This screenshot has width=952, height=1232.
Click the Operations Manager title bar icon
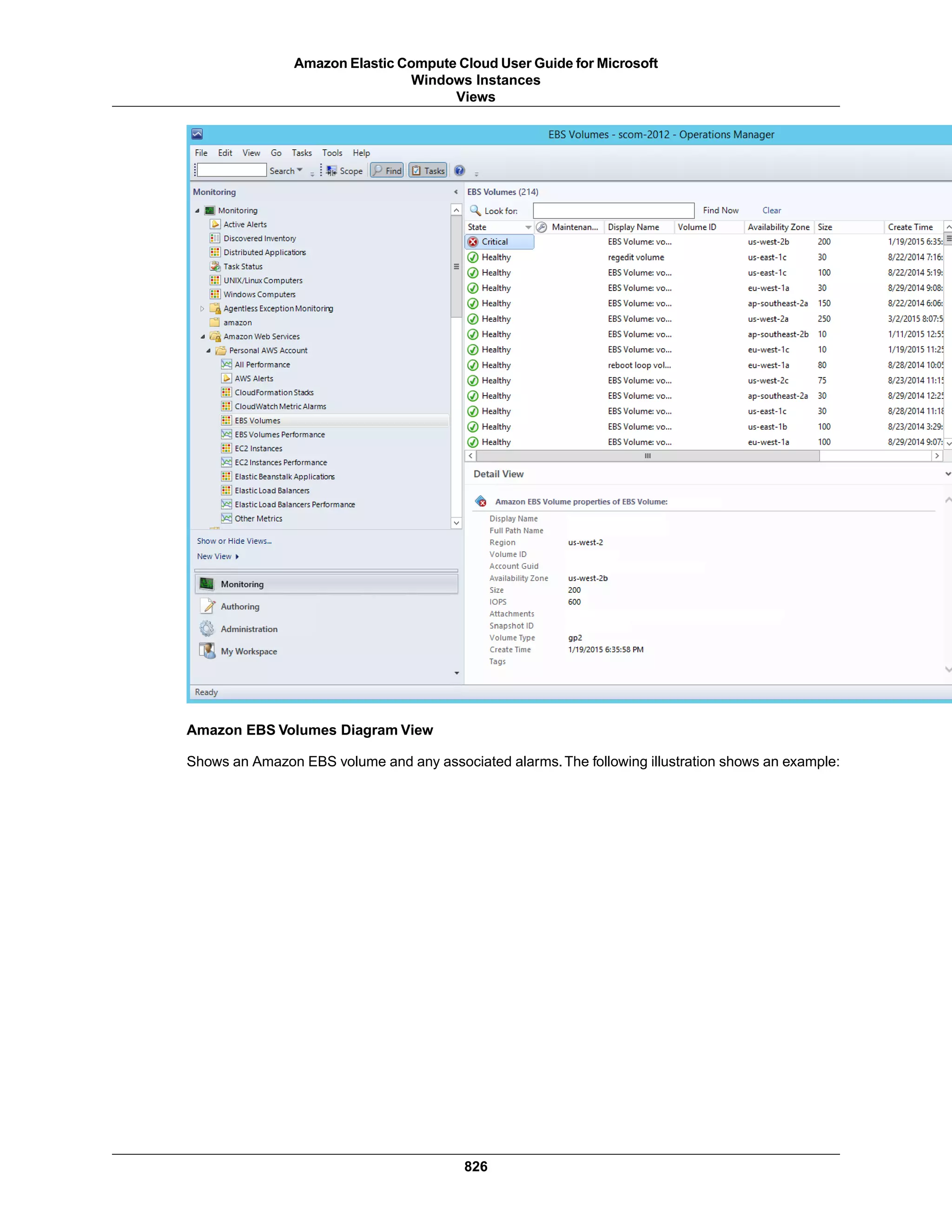pos(197,134)
